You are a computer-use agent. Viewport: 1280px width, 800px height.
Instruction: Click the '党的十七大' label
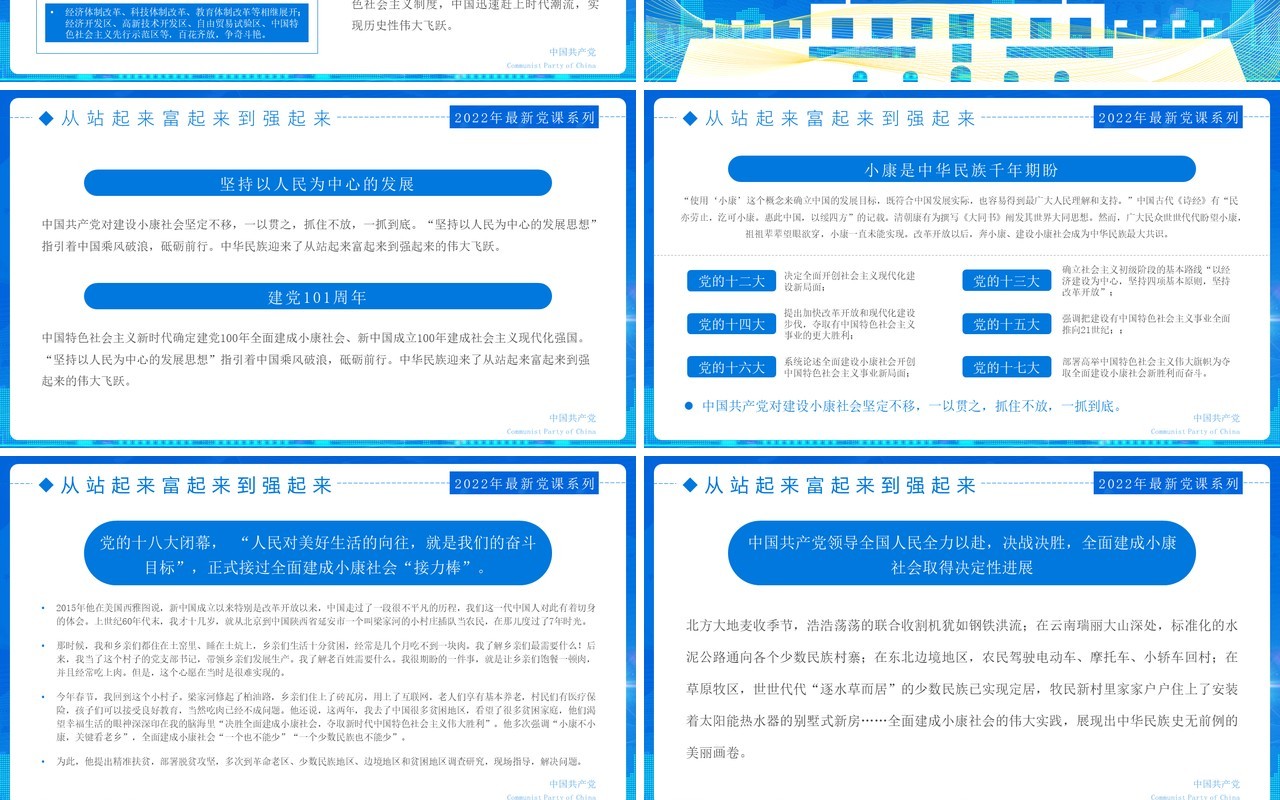[1007, 367]
